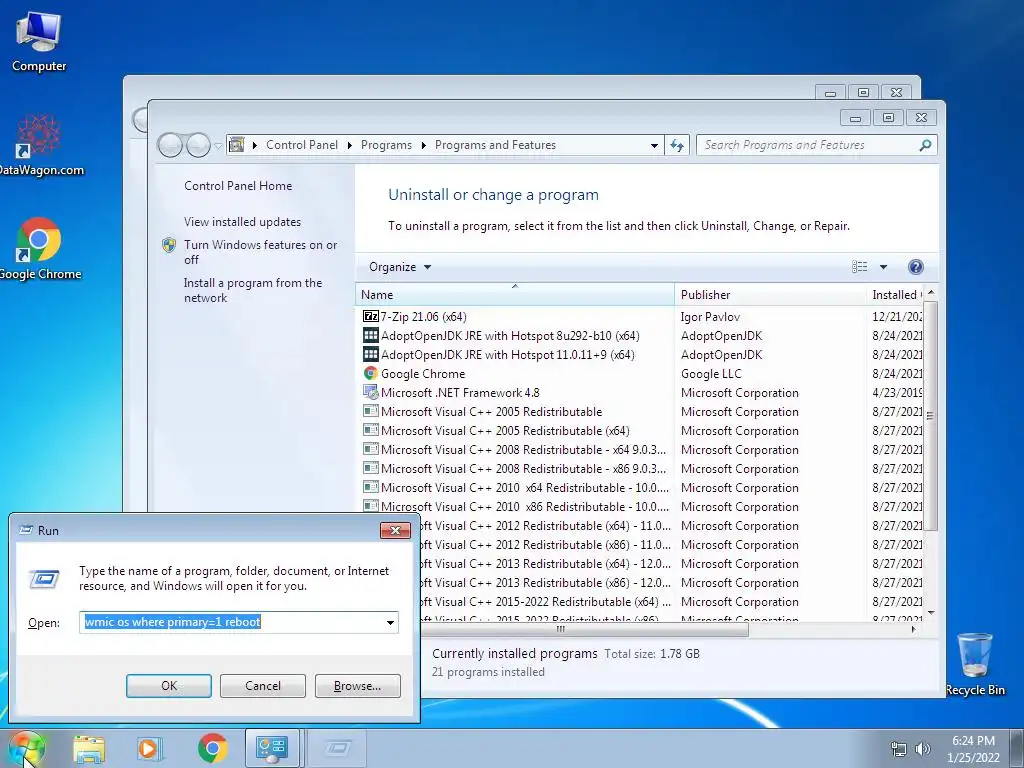The image size is (1024, 768).
Task: Sort by the Name column header
Action: [515, 295]
